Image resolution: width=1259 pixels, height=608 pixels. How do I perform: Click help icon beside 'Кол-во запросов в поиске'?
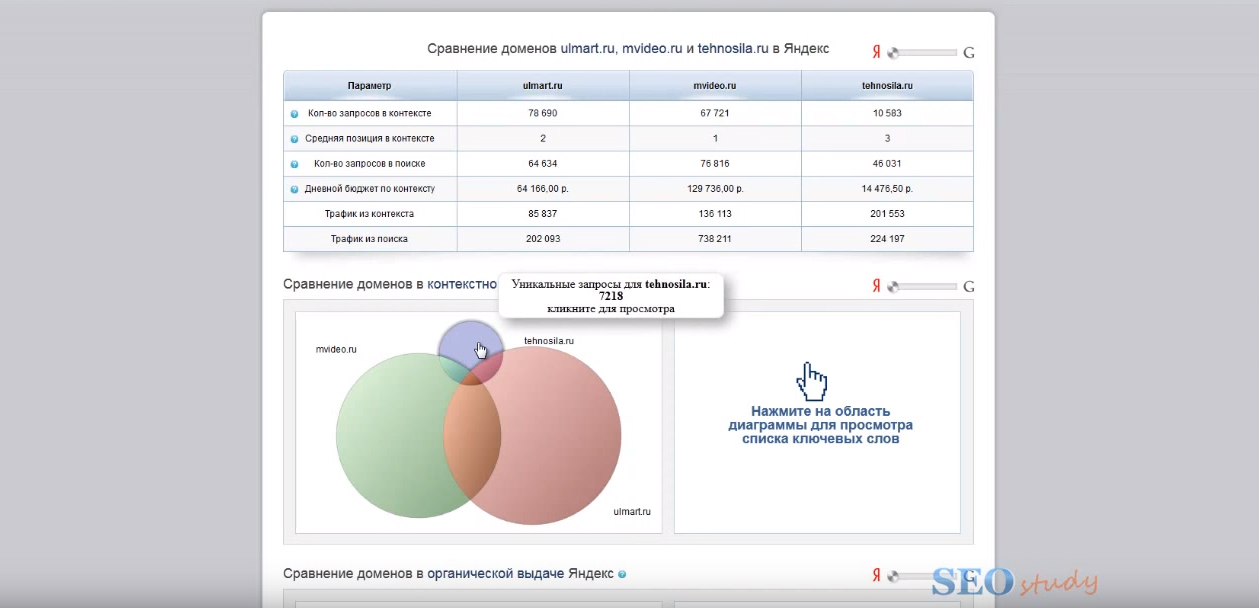(x=294, y=164)
